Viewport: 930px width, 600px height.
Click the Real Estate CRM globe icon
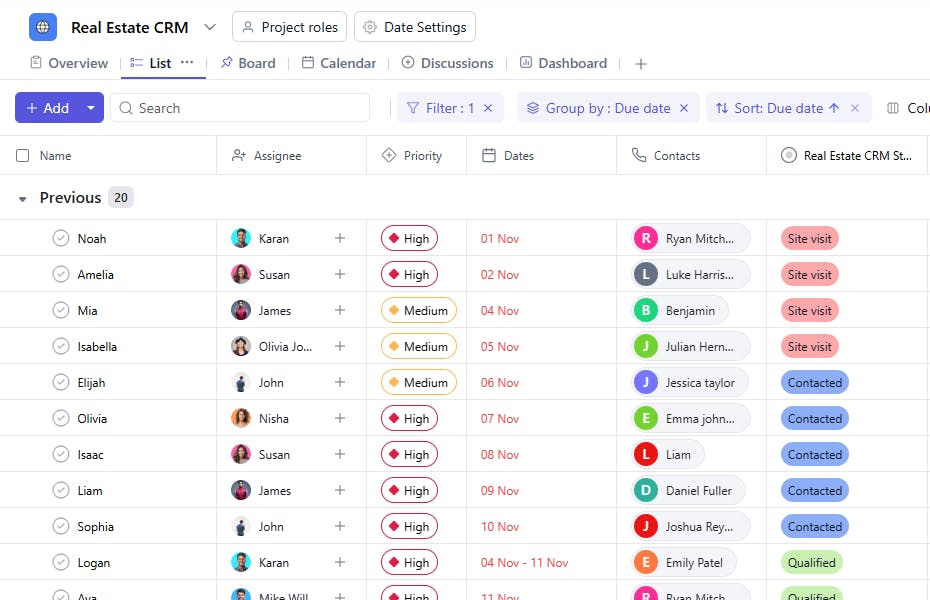43,27
